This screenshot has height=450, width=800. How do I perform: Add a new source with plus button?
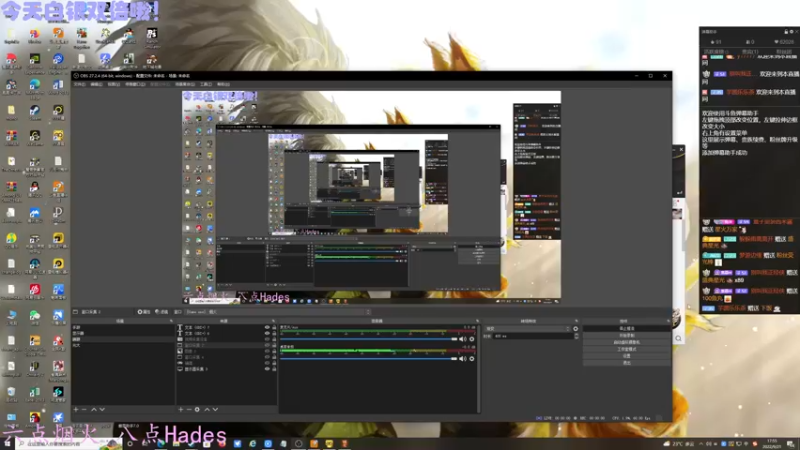[181, 409]
